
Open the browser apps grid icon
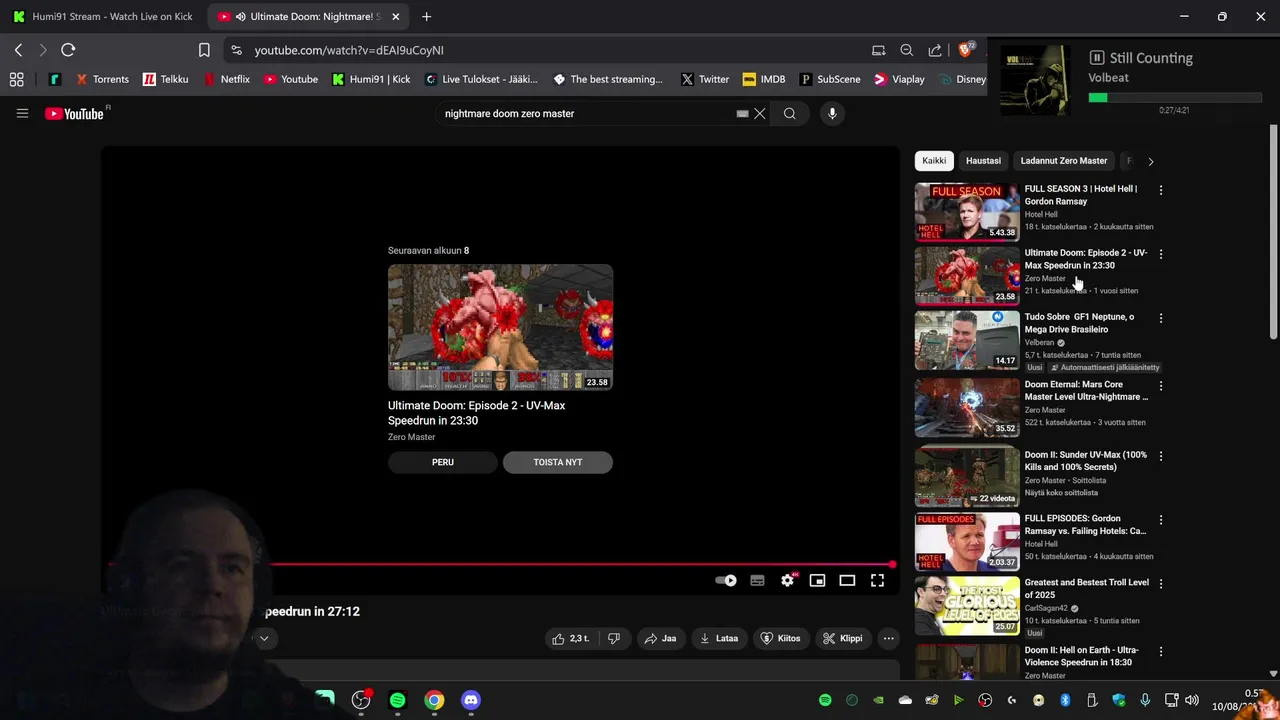16,79
